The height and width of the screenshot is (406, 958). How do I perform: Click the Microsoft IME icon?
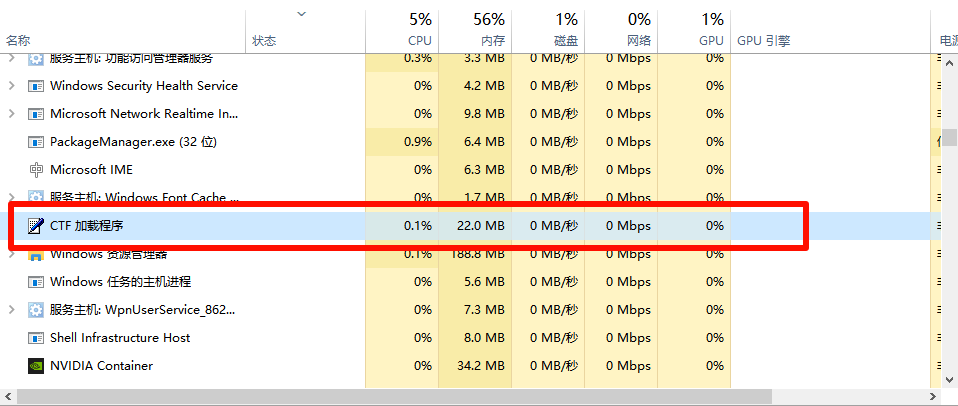(36, 170)
